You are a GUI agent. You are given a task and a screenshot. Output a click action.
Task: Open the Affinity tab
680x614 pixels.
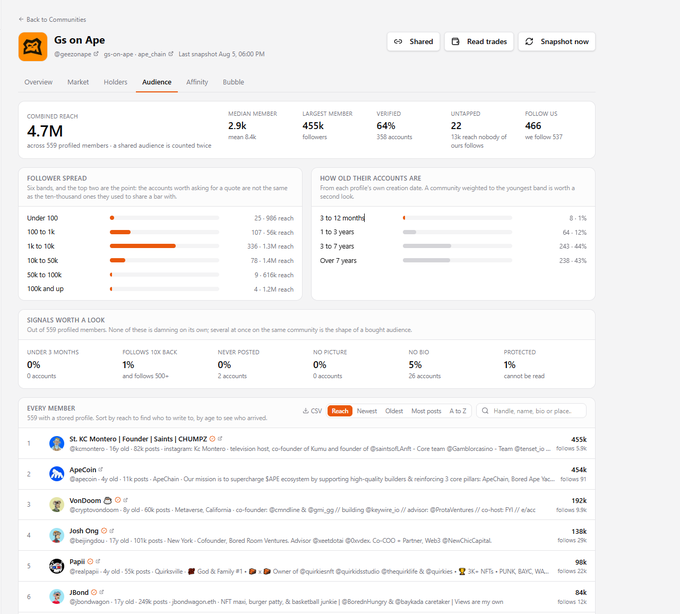(x=197, y=82)
